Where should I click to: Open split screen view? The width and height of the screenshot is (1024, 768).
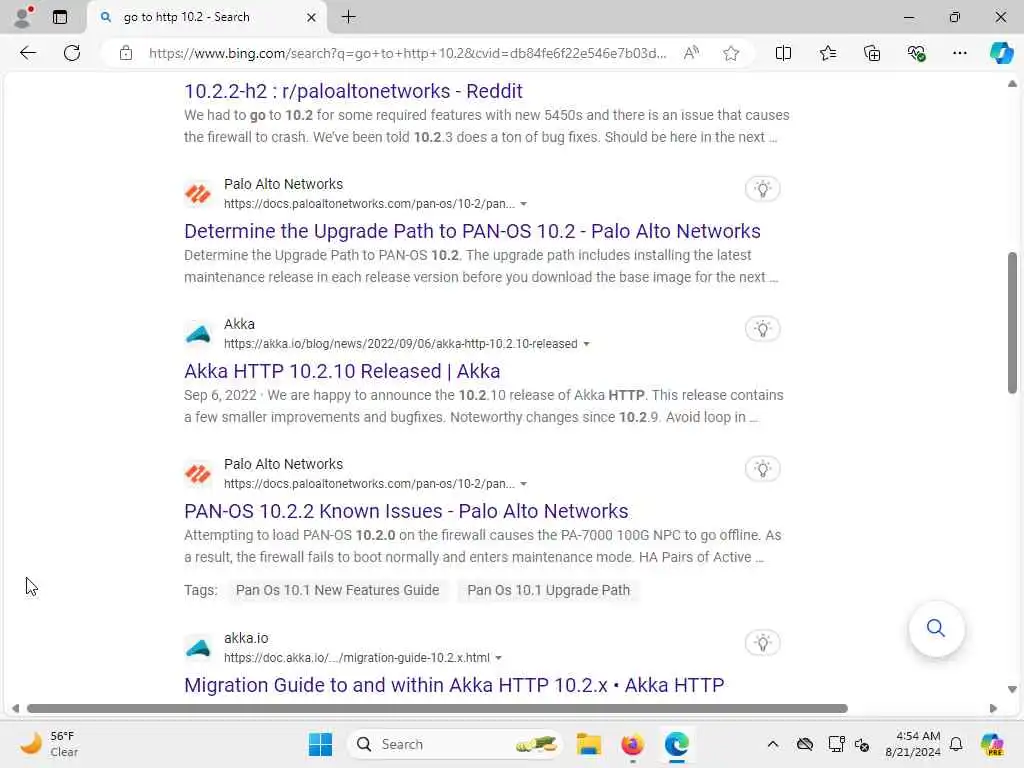[x=783, y=53]
